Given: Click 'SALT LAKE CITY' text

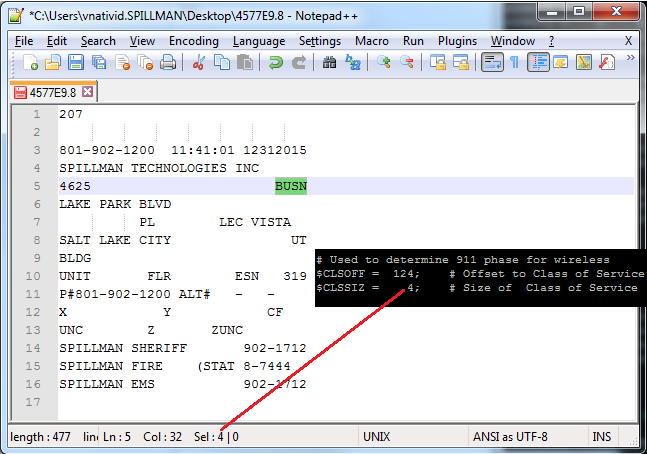Looking at the screenshot, I should click(115, 240).
